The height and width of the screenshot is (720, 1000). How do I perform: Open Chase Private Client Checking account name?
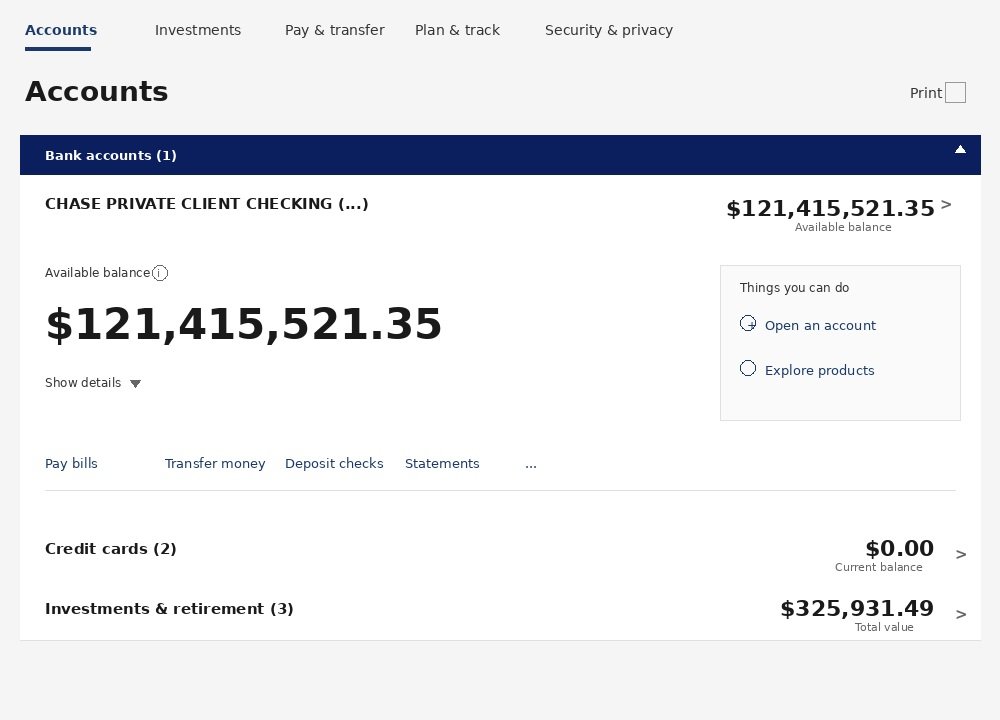click(207, 204)
